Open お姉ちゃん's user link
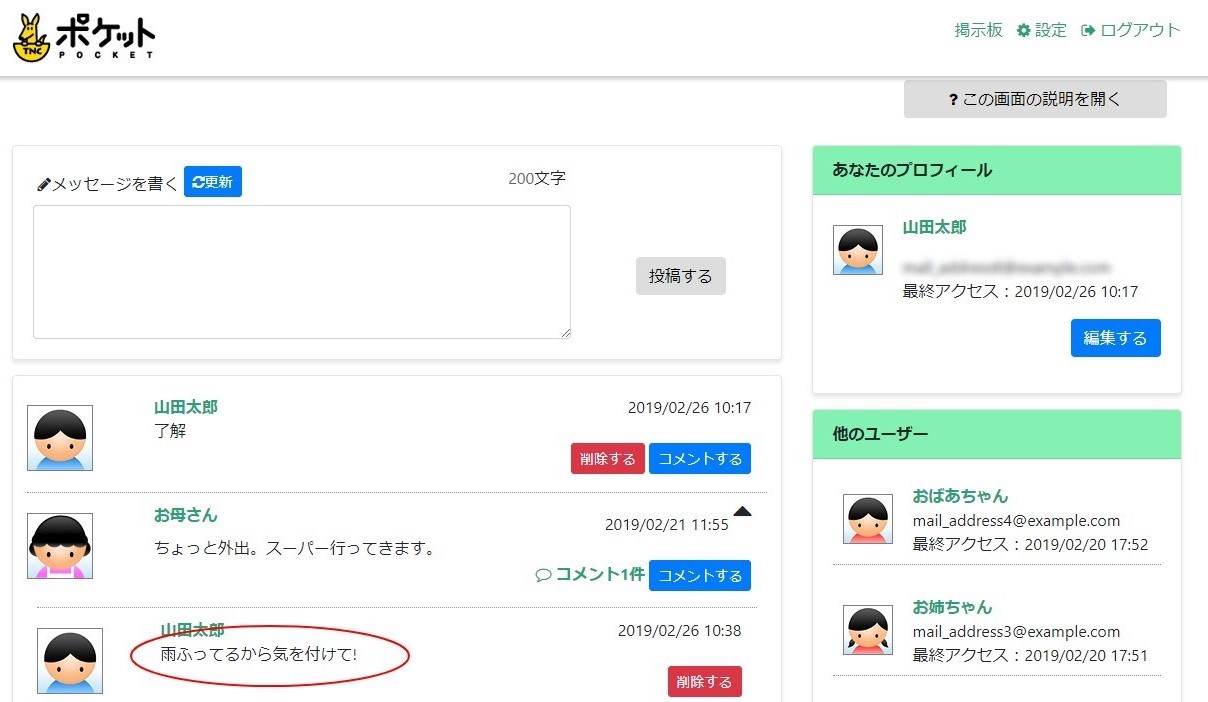The width and height of the screenshot is (1208, 702). (951, 607)
